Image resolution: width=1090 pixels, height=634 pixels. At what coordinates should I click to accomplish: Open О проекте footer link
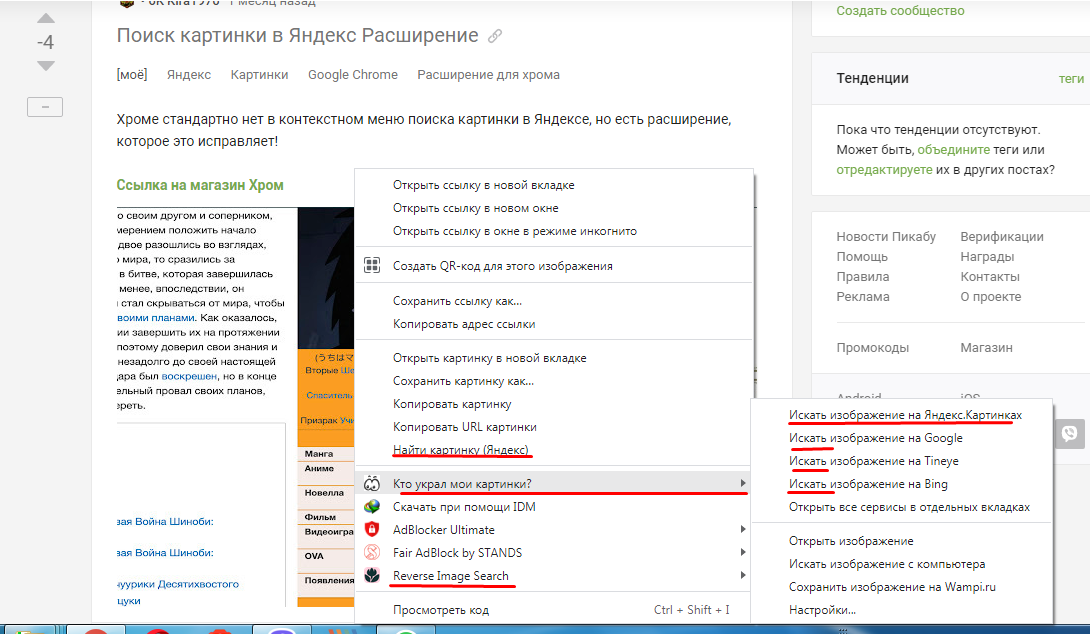click(x=991, y=297)
